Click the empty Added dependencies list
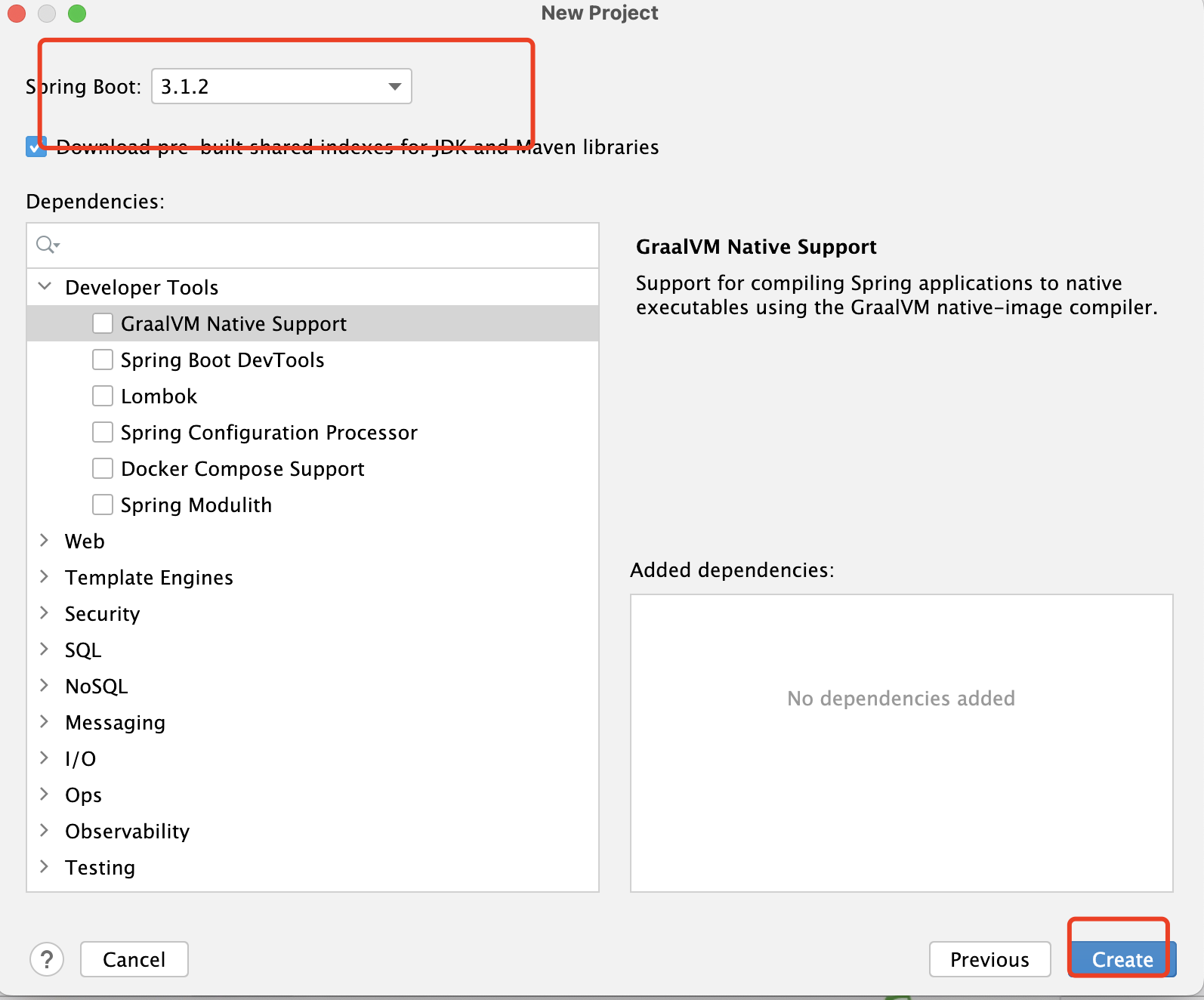Image resolution: width=1204 pixels, height=1000 pixels. click(902, 743)
